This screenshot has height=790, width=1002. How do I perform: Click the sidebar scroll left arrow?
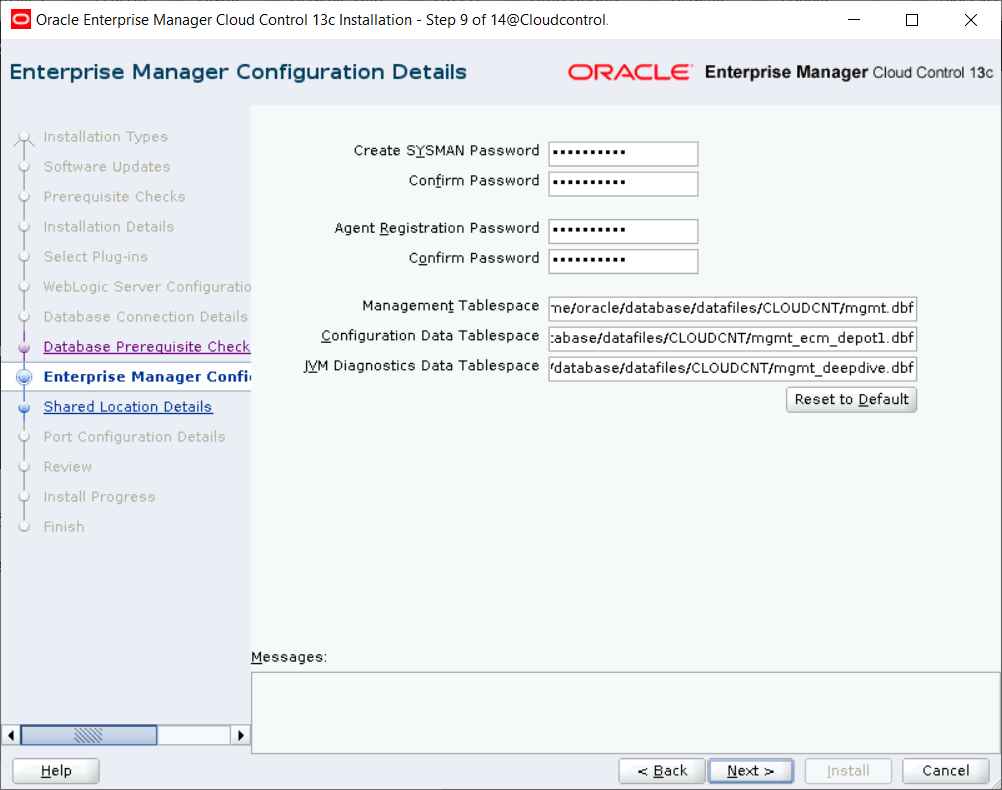11,735
